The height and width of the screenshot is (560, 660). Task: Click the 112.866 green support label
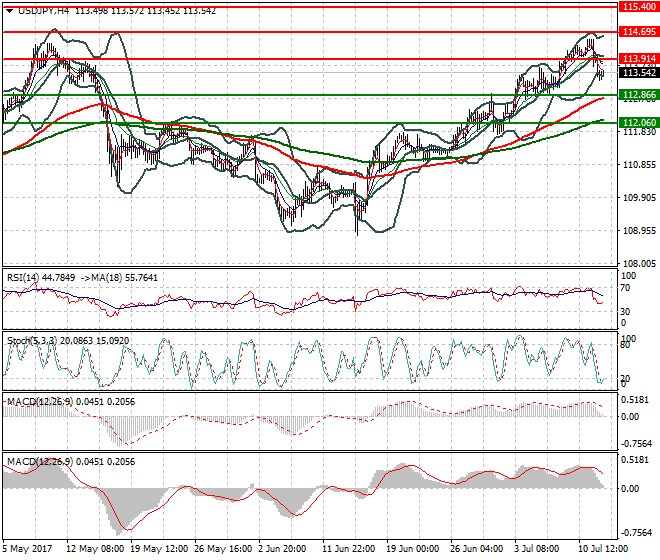(639, 94)
